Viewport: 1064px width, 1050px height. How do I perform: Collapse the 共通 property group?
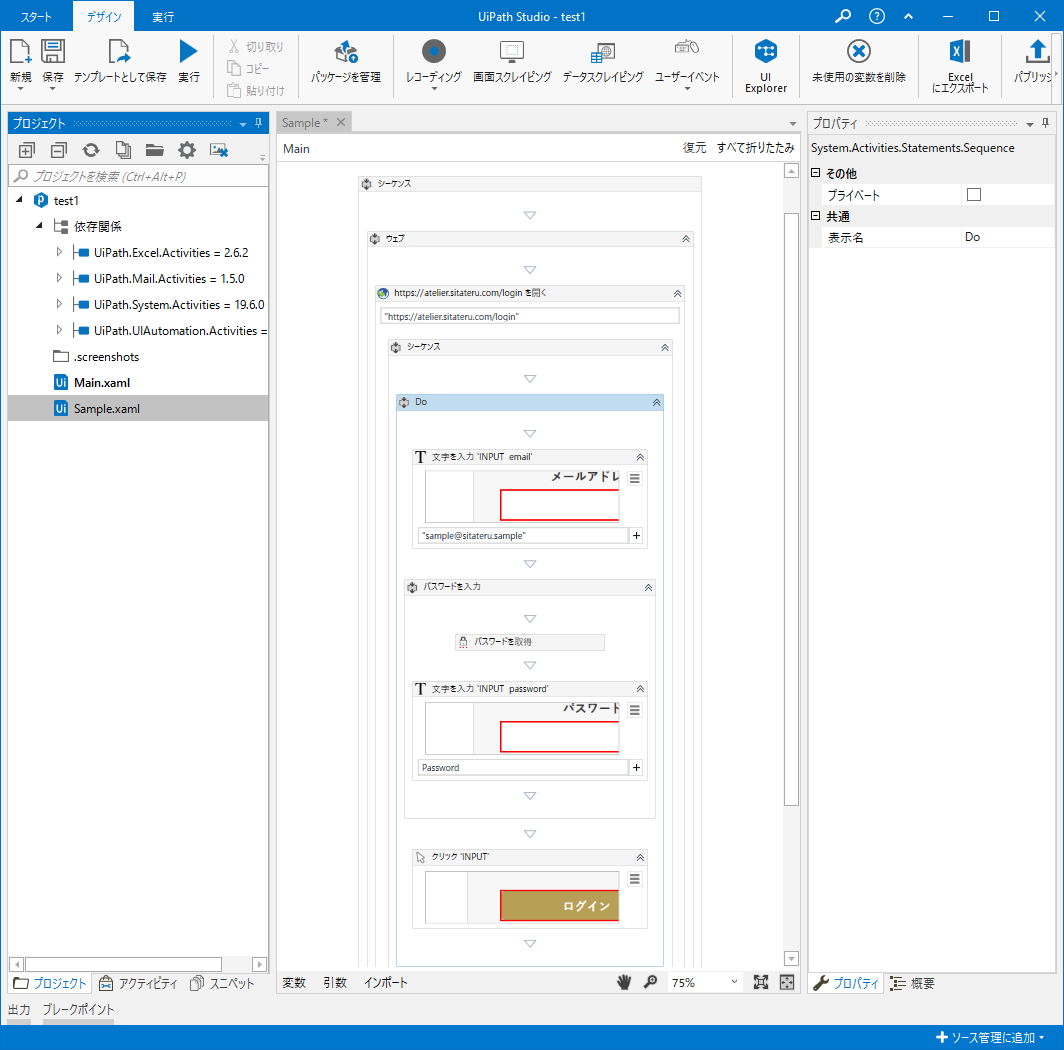816,215
